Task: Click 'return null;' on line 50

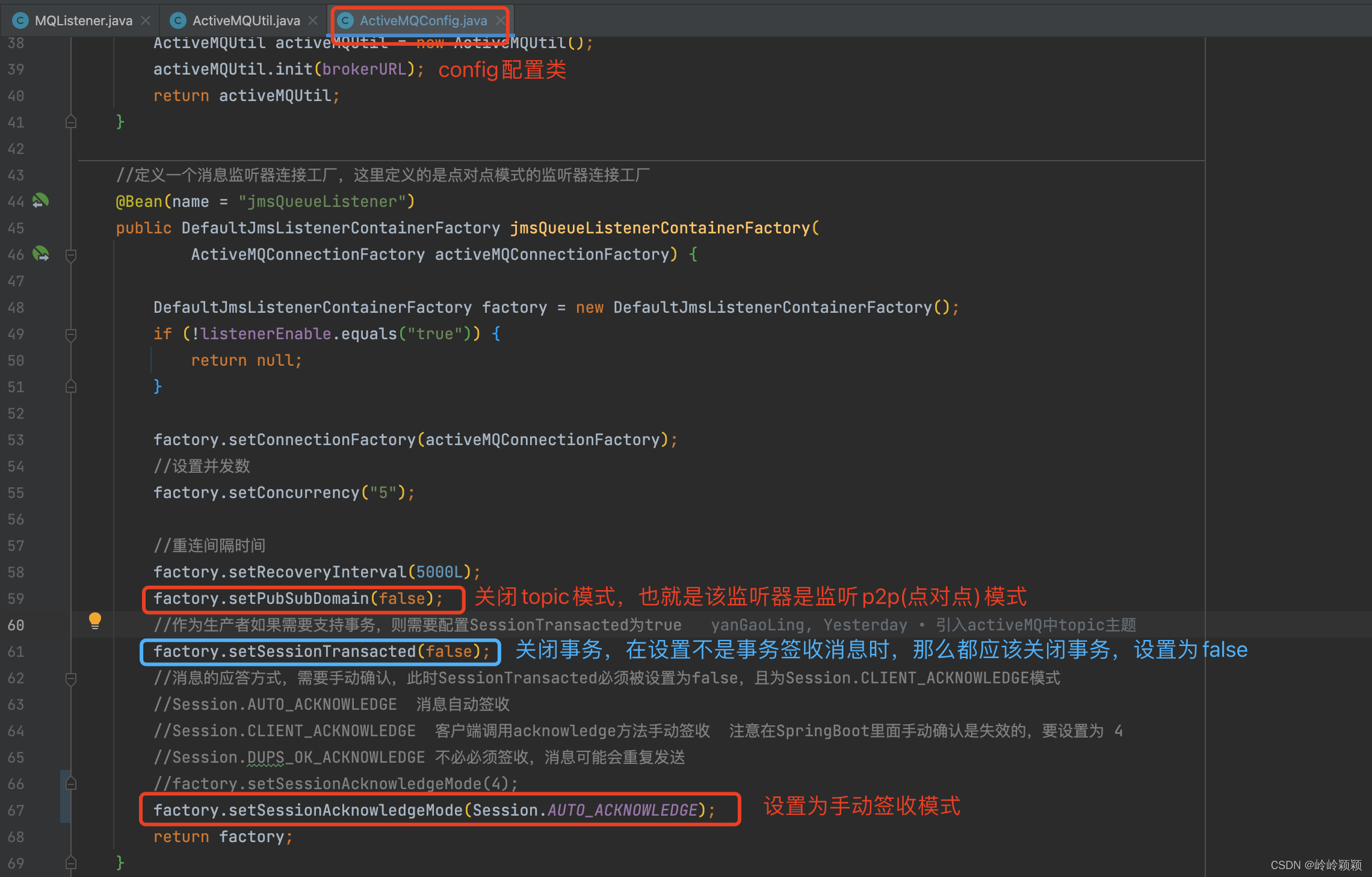Action: [247, 360]
